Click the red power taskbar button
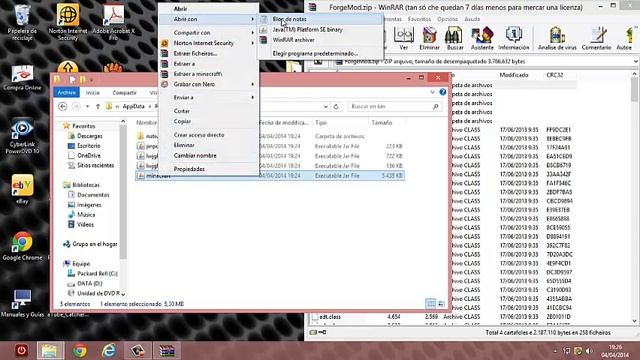The image size is (640, 360). tap(21, 350)
